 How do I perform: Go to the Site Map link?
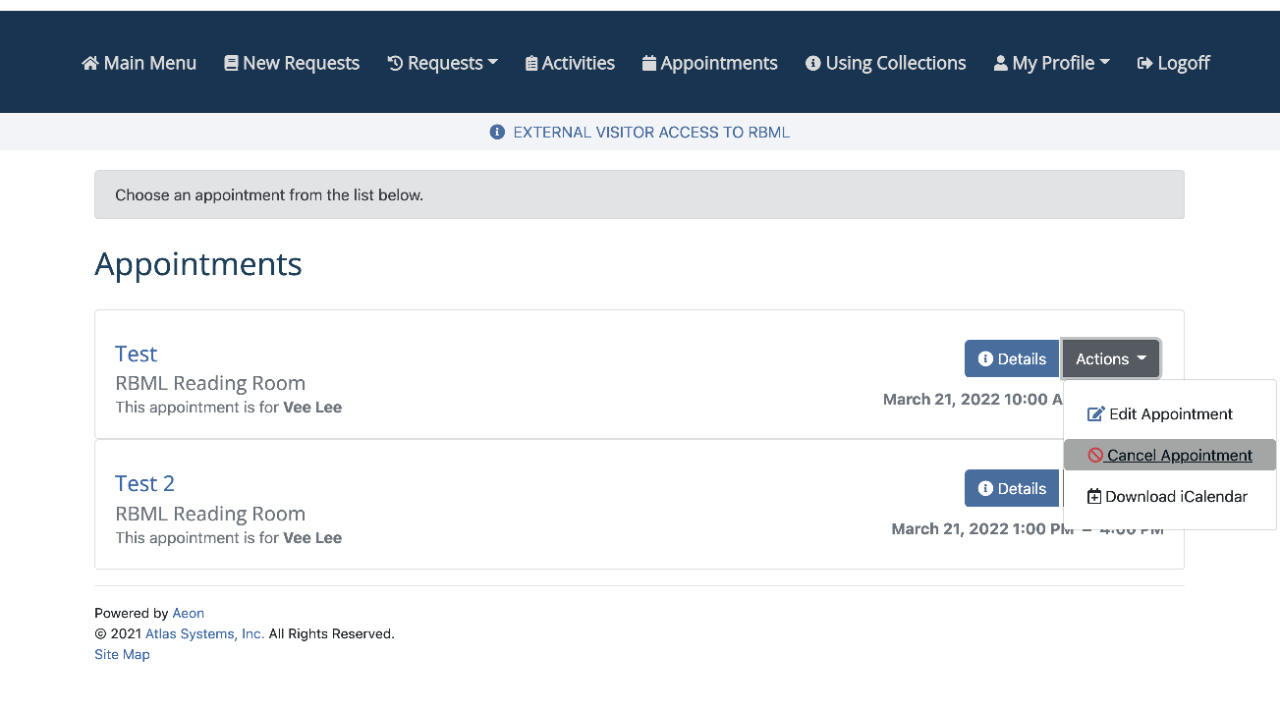tap(122, 655)
